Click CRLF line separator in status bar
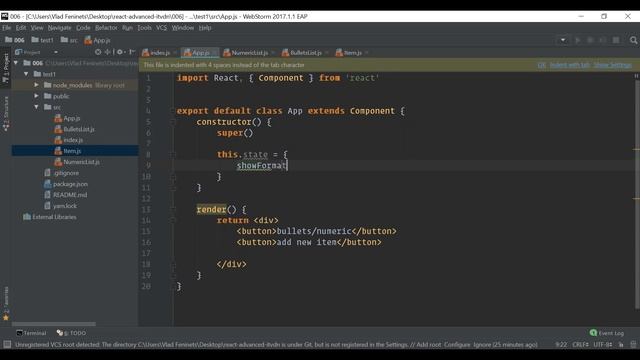 coord(580,344)
